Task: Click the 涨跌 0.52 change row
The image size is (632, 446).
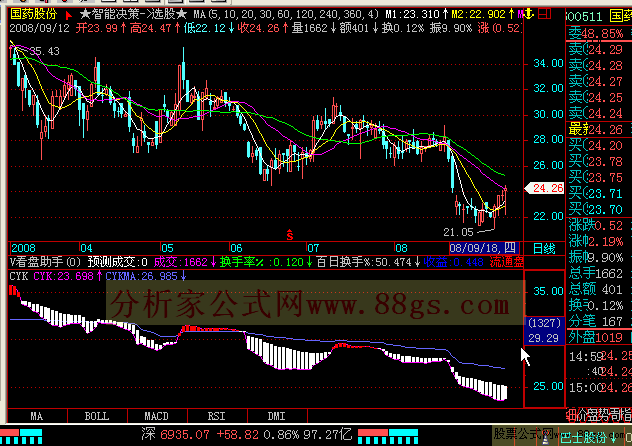Action: [x=599, y=225]
